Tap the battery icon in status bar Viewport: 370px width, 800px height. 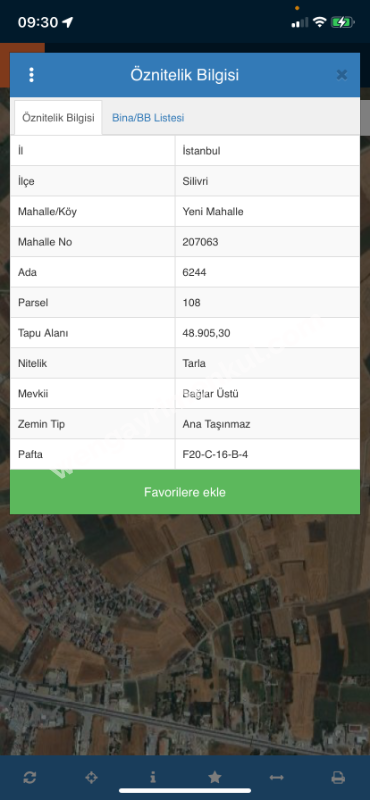[x=342, y=22]
